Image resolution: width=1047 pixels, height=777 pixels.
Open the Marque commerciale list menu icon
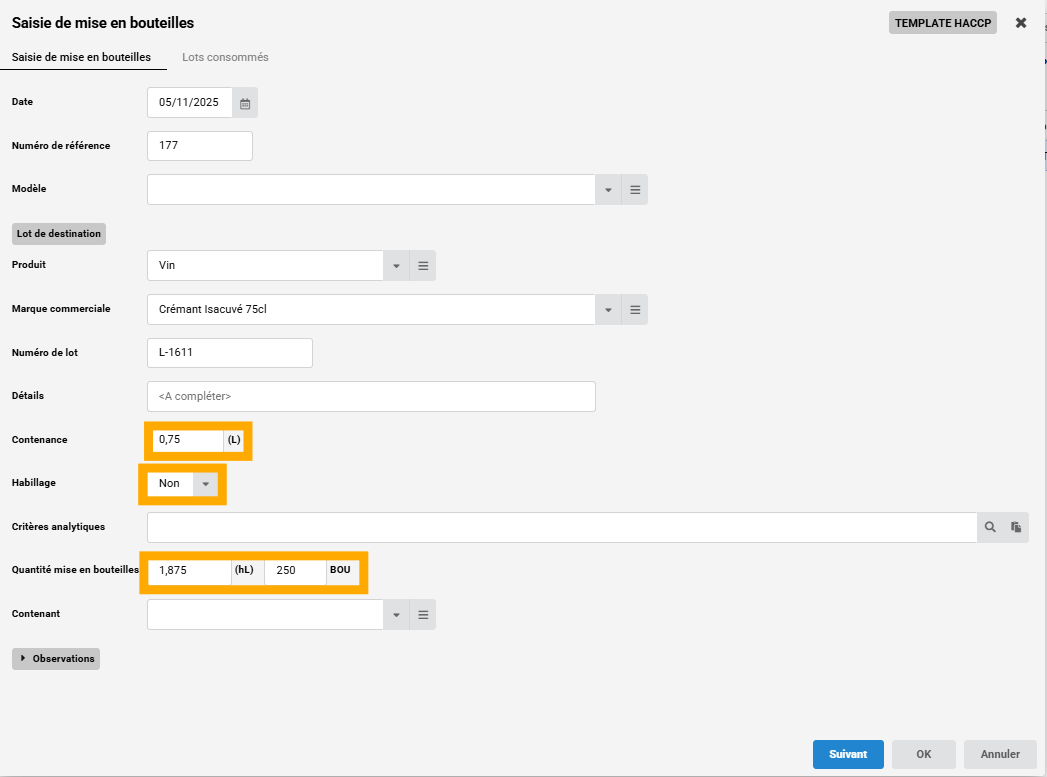point(635,310)
